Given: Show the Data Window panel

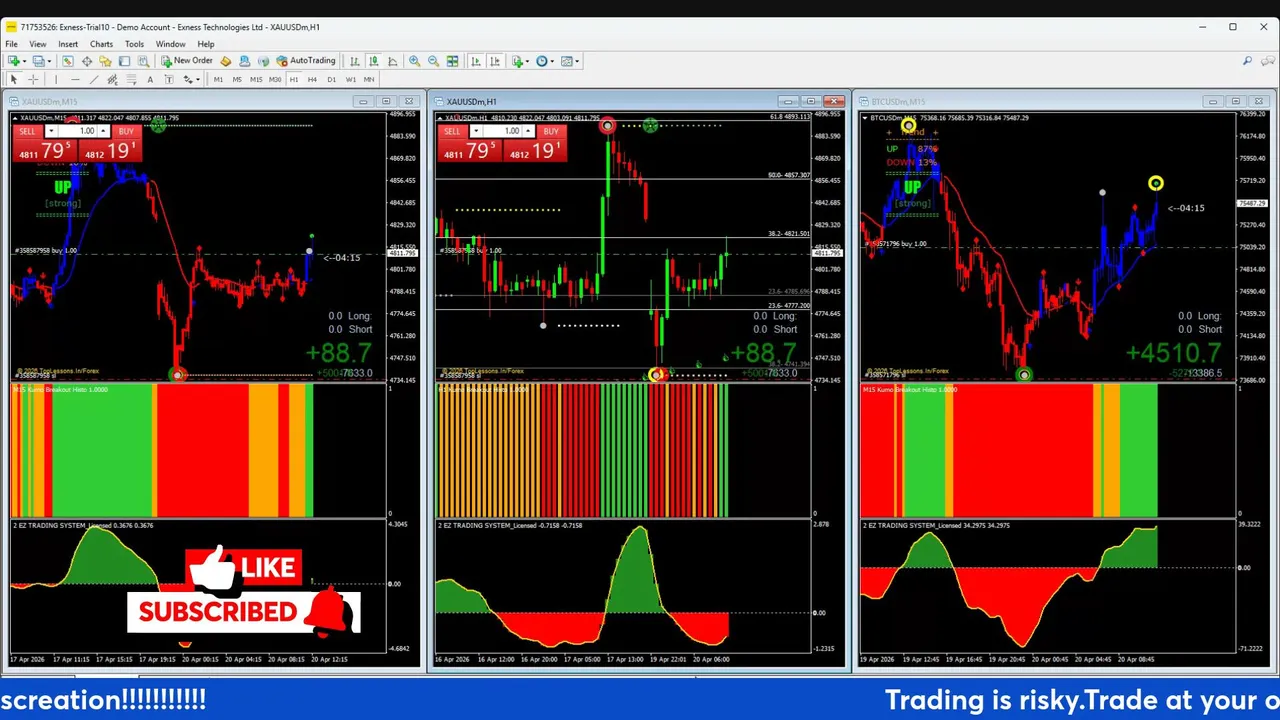Looking at the screenshot, I should [x=87, y=61].
